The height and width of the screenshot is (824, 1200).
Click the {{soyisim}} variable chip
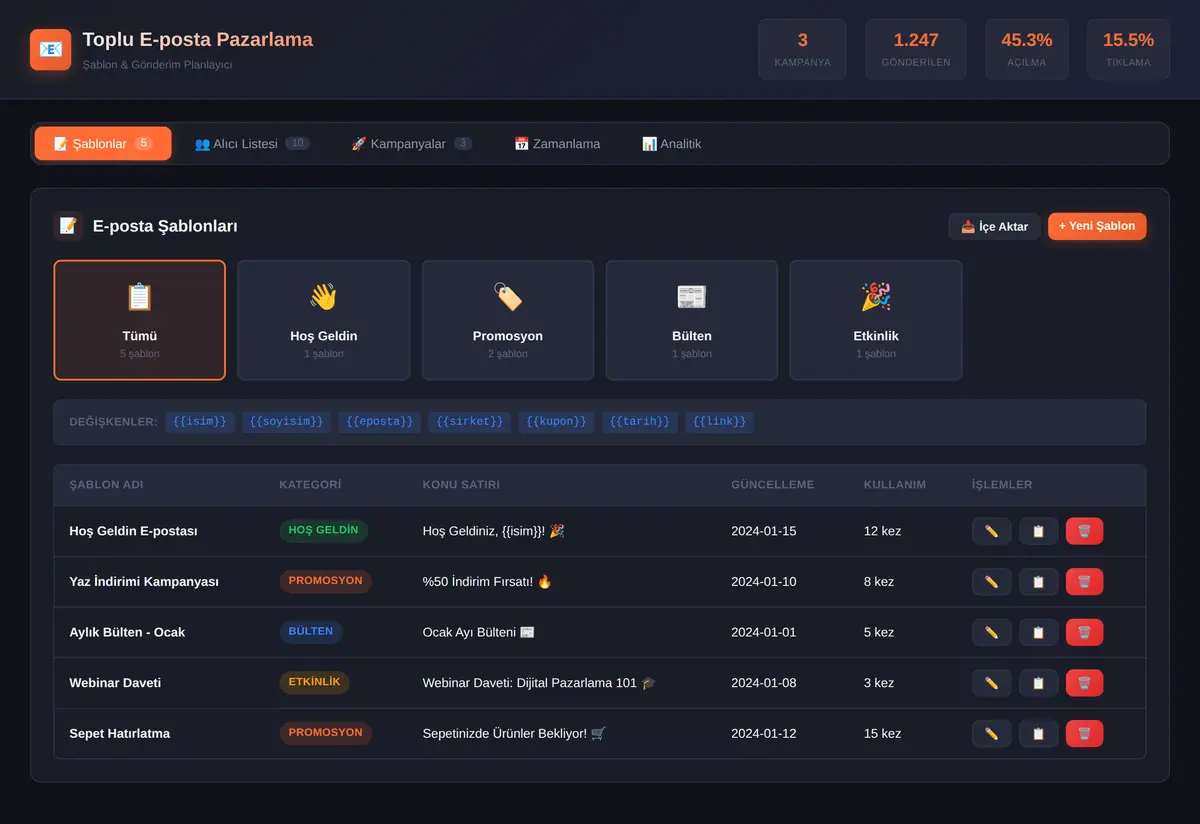point(287,422)
